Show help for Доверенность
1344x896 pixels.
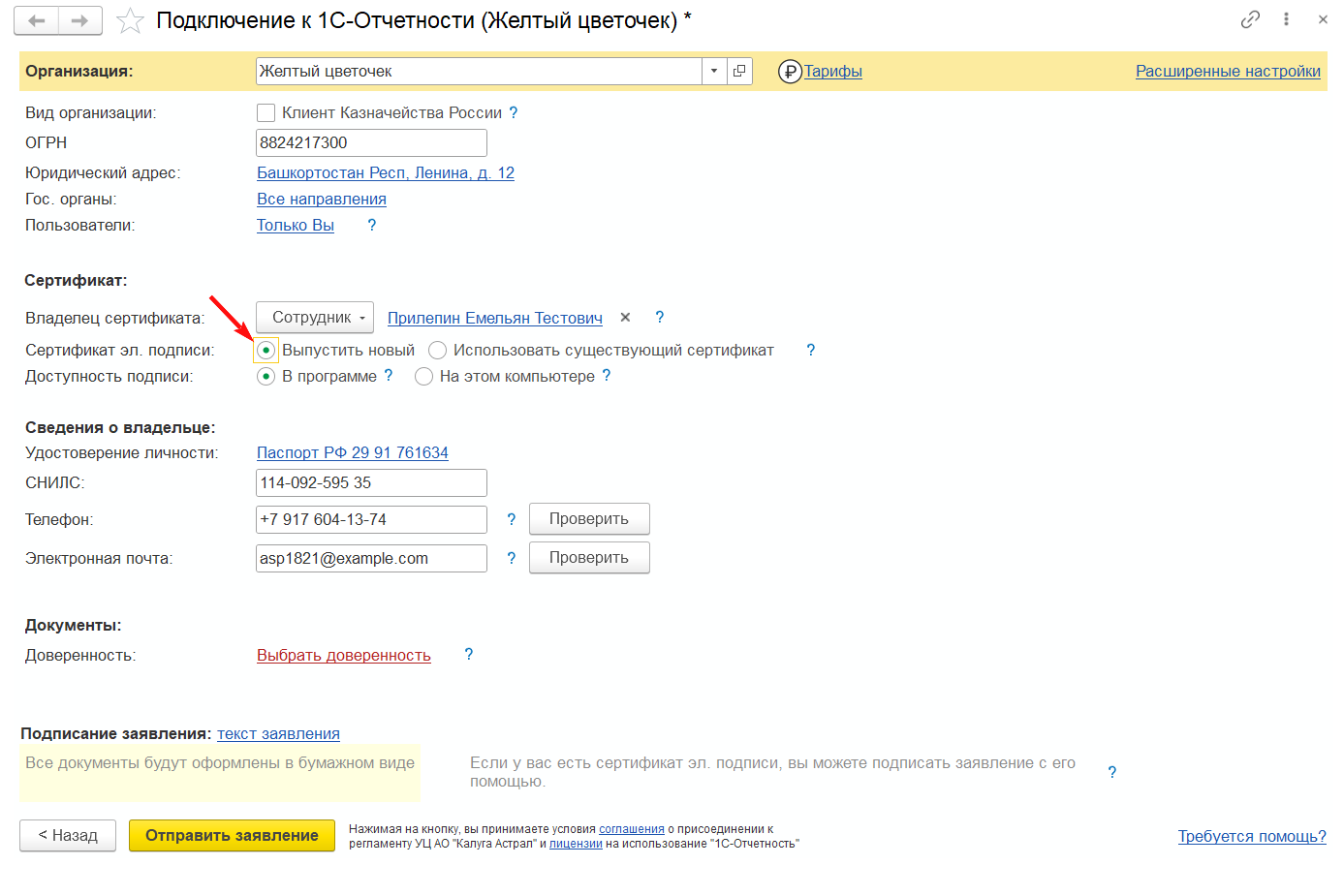click(x=469, y=654)
